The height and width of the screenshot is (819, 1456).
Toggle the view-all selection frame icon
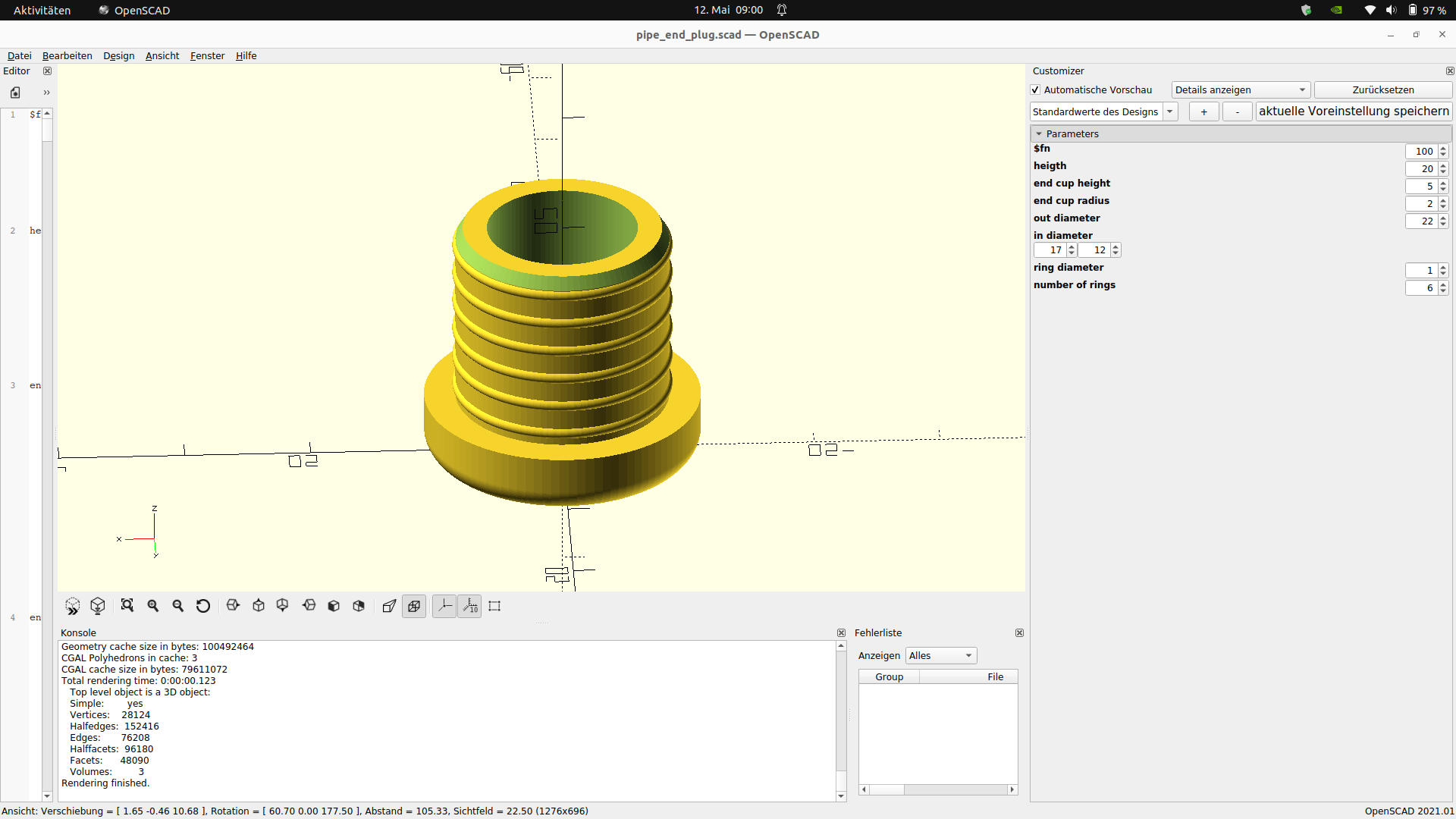(494, 606)
